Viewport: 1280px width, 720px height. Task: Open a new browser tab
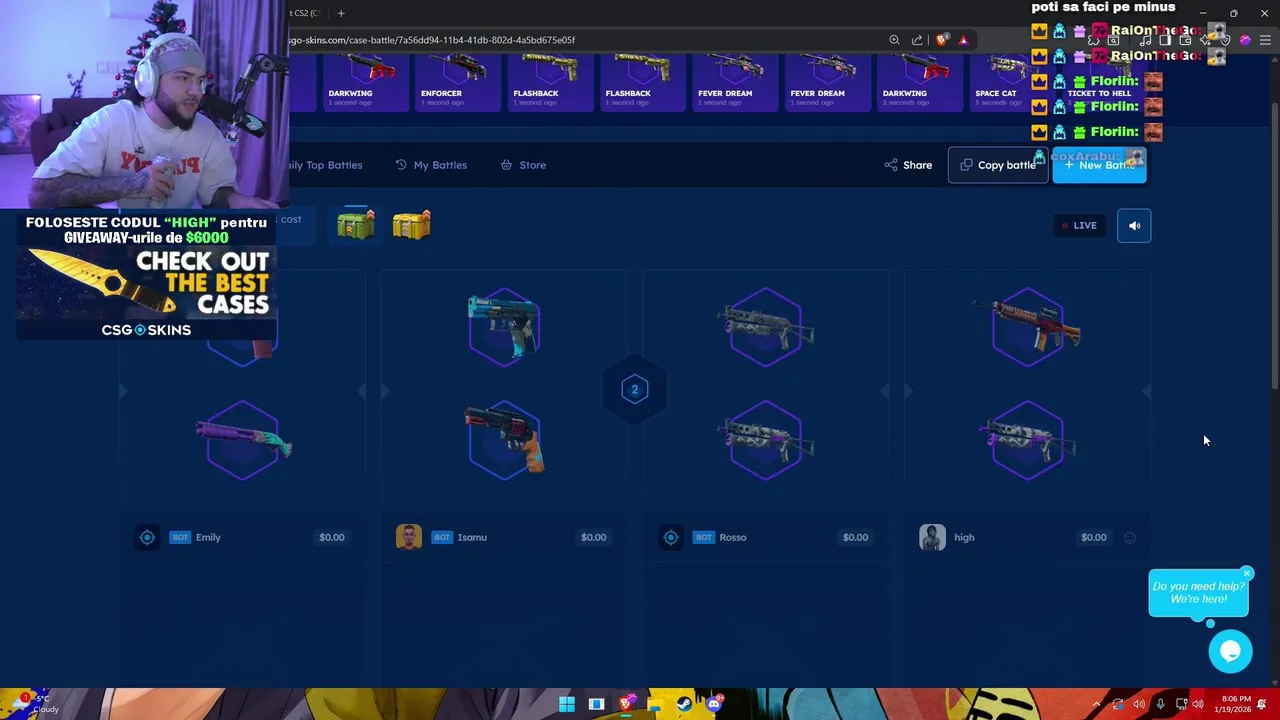341,13
